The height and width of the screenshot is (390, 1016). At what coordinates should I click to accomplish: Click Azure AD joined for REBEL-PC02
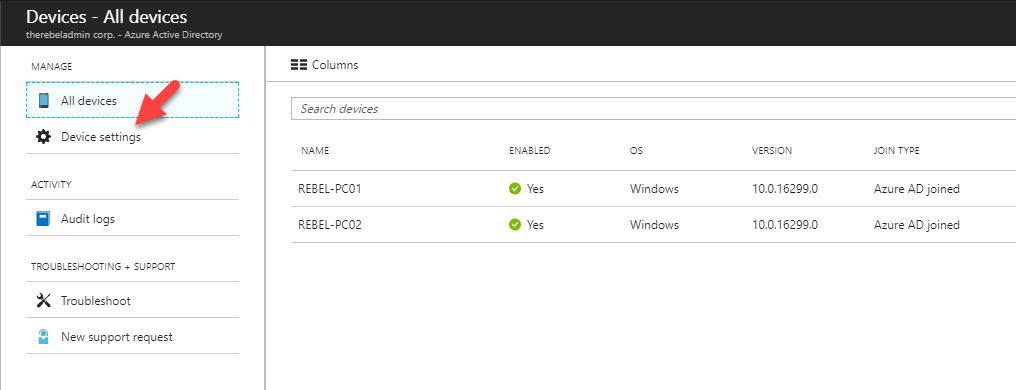click(x=916, y=225)
